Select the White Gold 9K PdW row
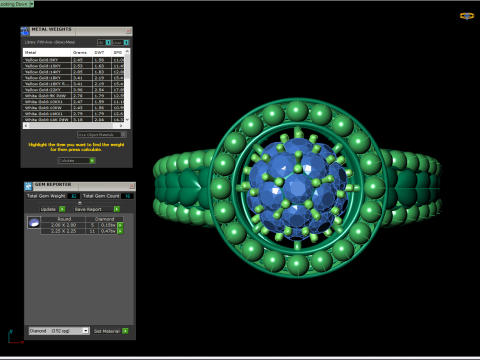Image resolution: width=480 pixels, height=360 pixels. (74, 96)
